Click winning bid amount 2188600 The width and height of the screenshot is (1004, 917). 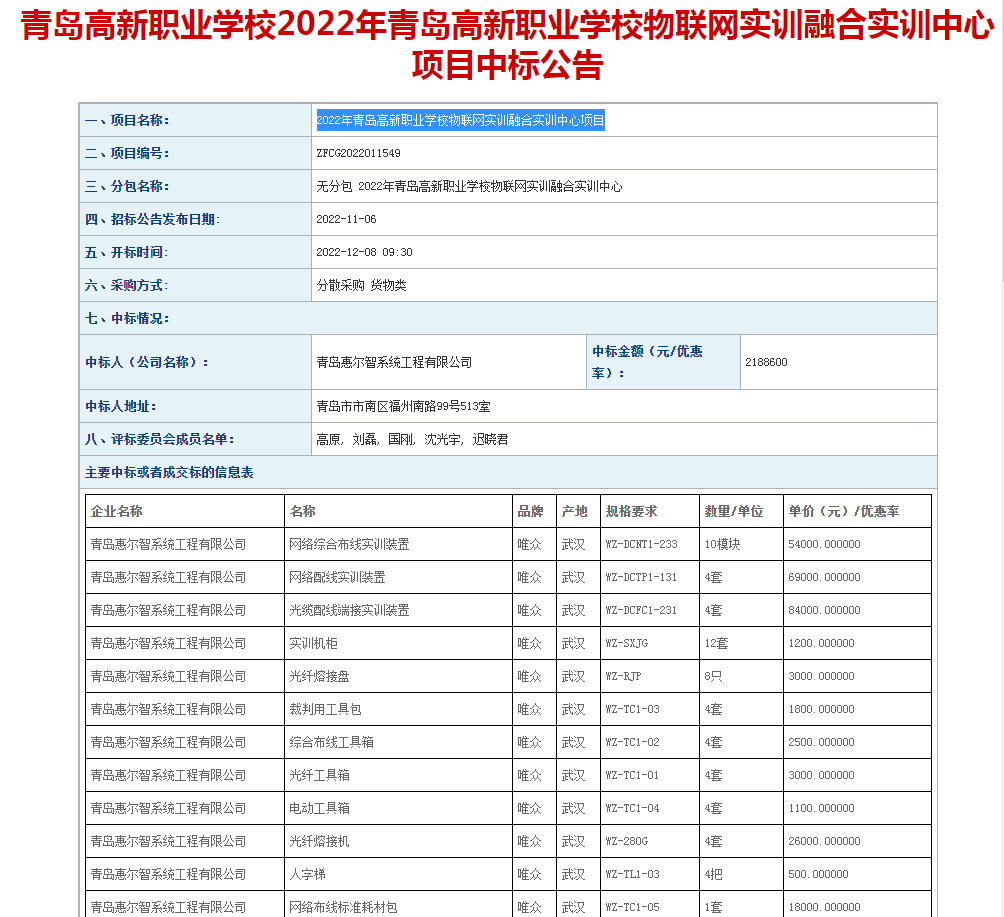pyautogui.click(x=766, y=362)
